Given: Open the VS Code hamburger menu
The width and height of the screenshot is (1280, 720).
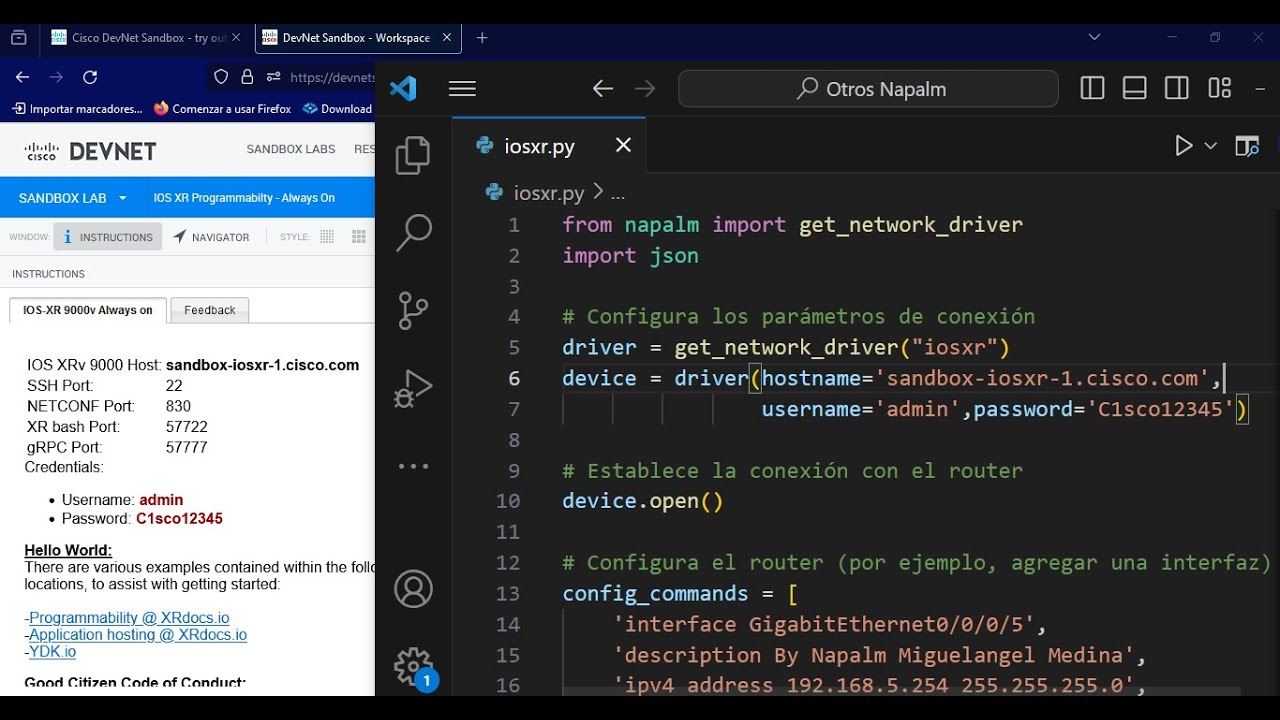Looking at the screenshot, I should (x=462, y=89).
